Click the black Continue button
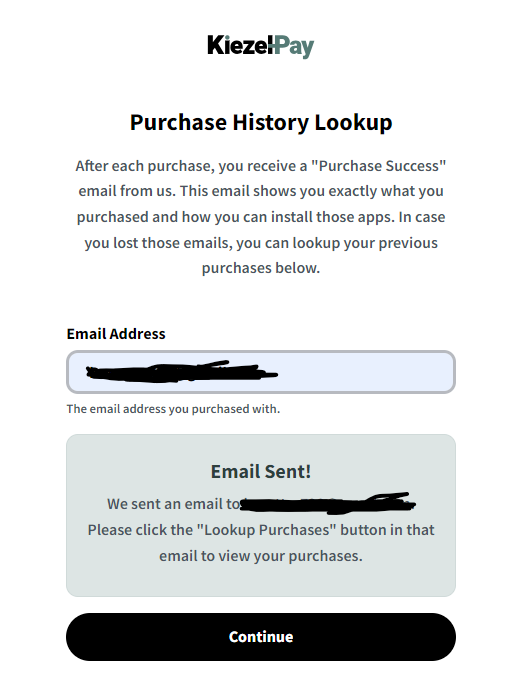Screen dimensions: 509x695 tap(261, 636)
